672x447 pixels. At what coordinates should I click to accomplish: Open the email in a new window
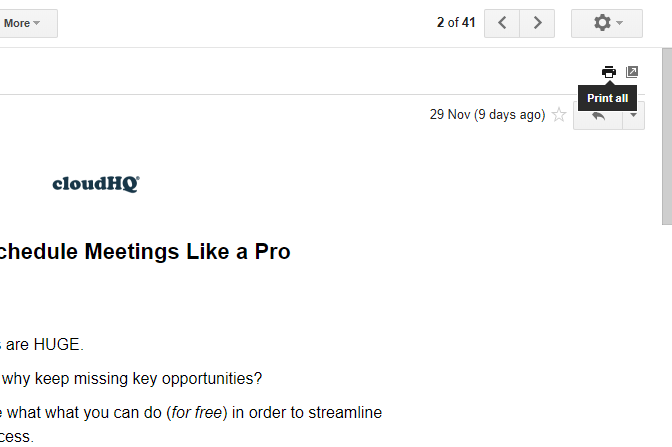click(632, 72)
